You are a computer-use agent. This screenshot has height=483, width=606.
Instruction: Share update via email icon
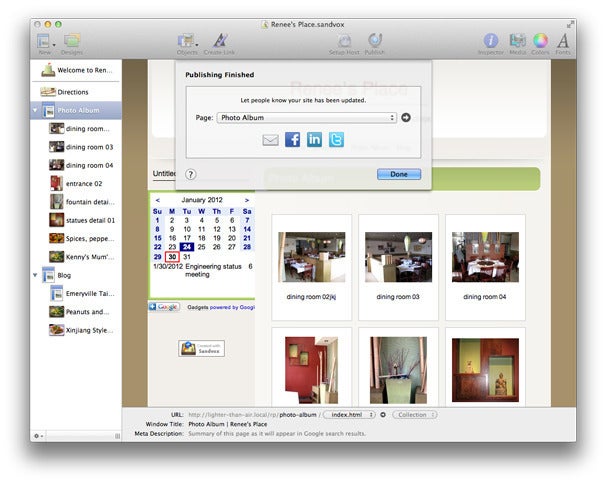click(x=270, y=140)
